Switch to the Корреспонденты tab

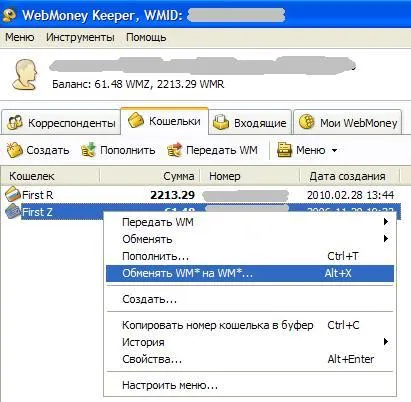pyautogui.click(x=61, y=123)
